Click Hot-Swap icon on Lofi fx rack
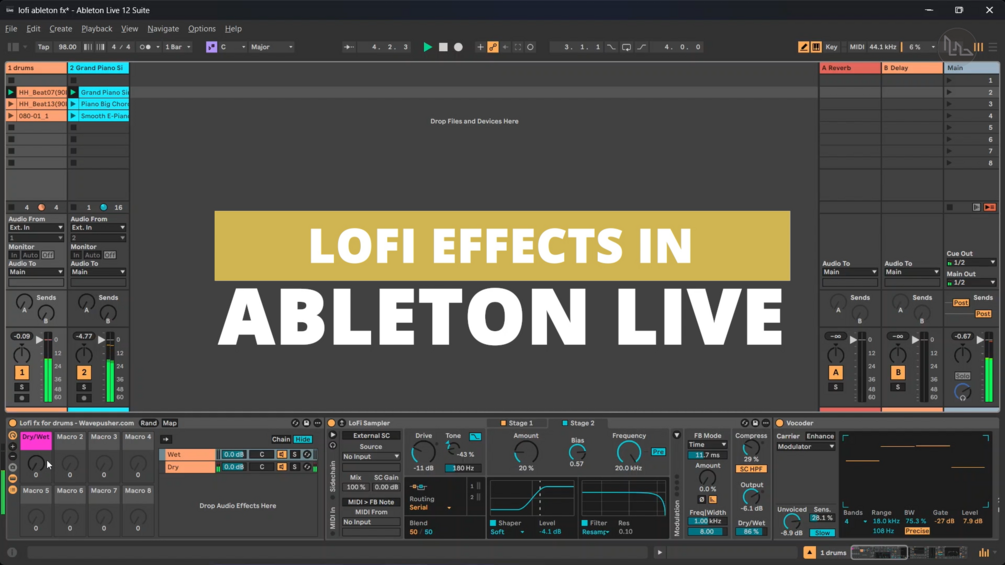Screen dimensions: 1005x565 pyautogui.click(x=295, y=423)
